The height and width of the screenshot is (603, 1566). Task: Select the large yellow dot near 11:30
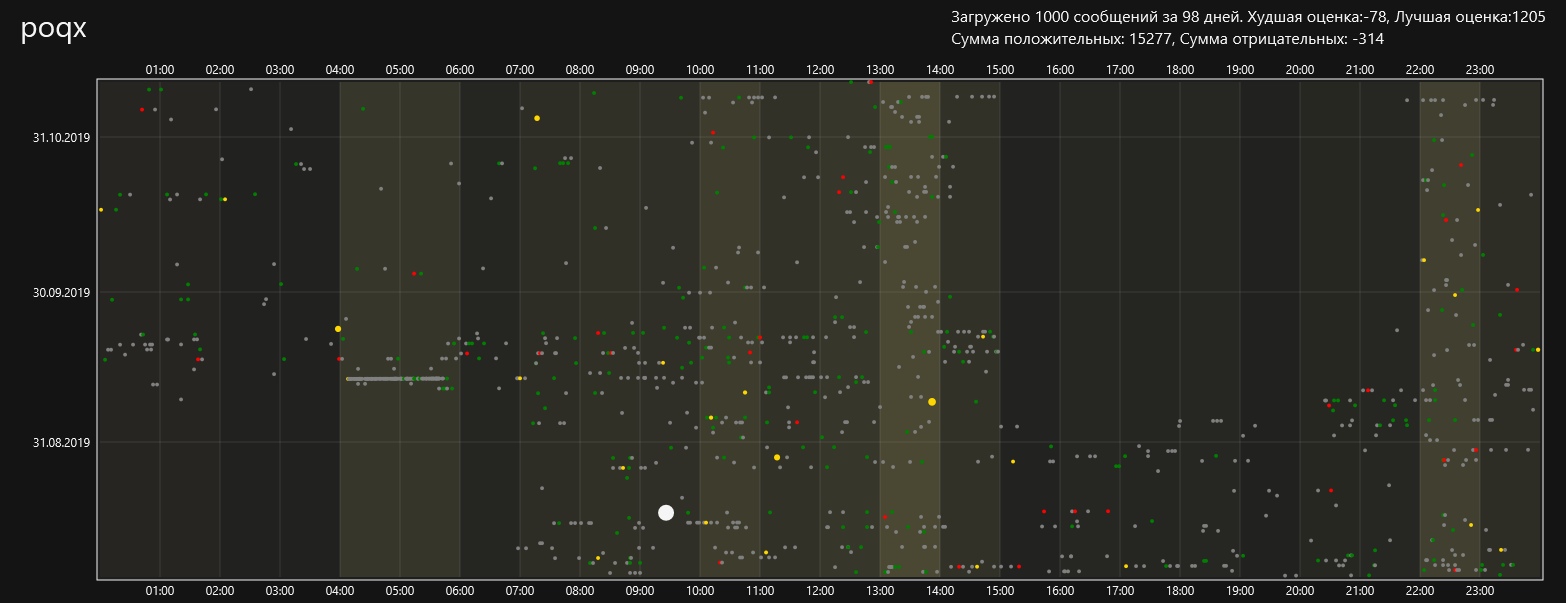point(777,457)
